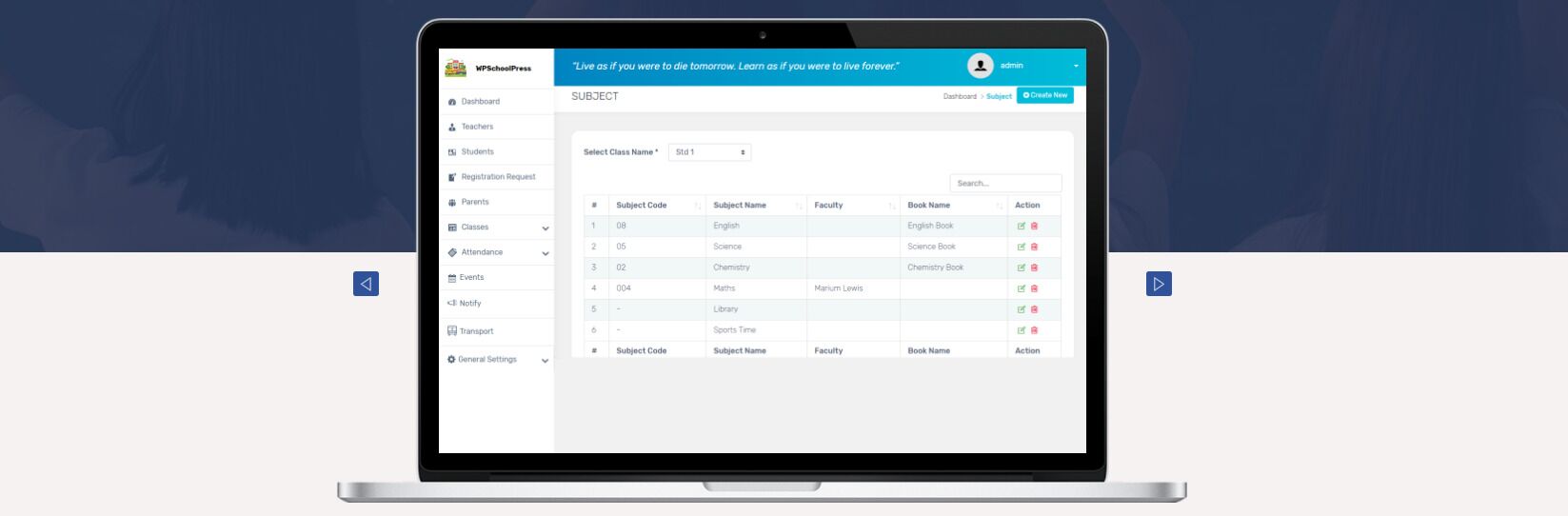Delete the Sports Time subject row
Viewport: 1568px width, 516px height.
1034,330
